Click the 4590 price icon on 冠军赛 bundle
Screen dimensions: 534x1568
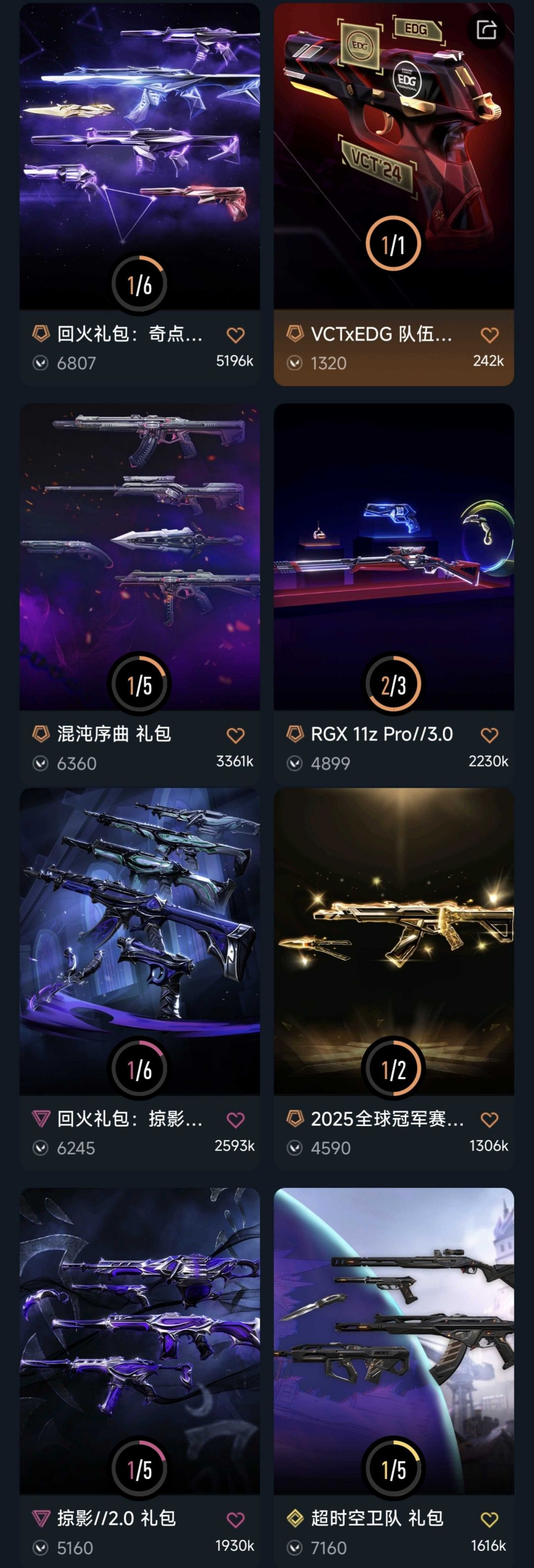click(x=295, y=1148)
